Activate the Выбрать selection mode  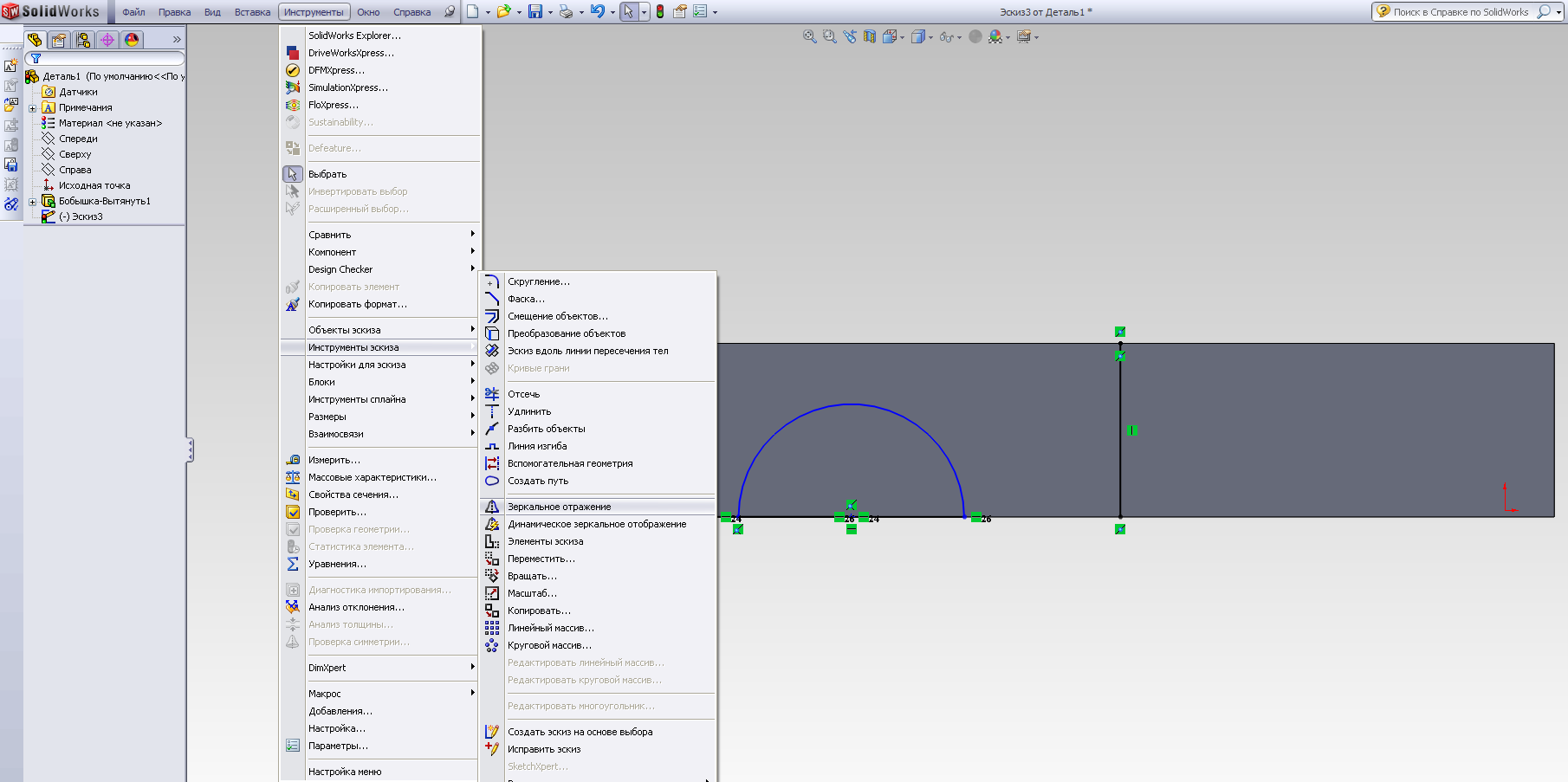[x=327, y=174]
